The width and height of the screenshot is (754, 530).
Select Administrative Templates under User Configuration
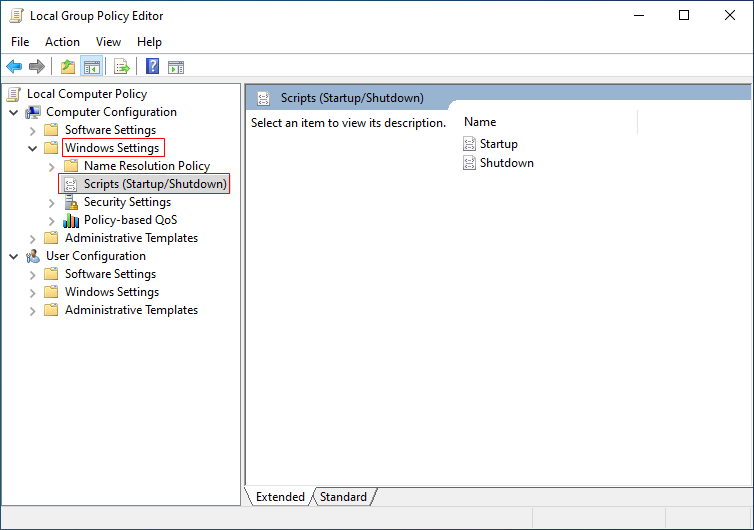132,310
